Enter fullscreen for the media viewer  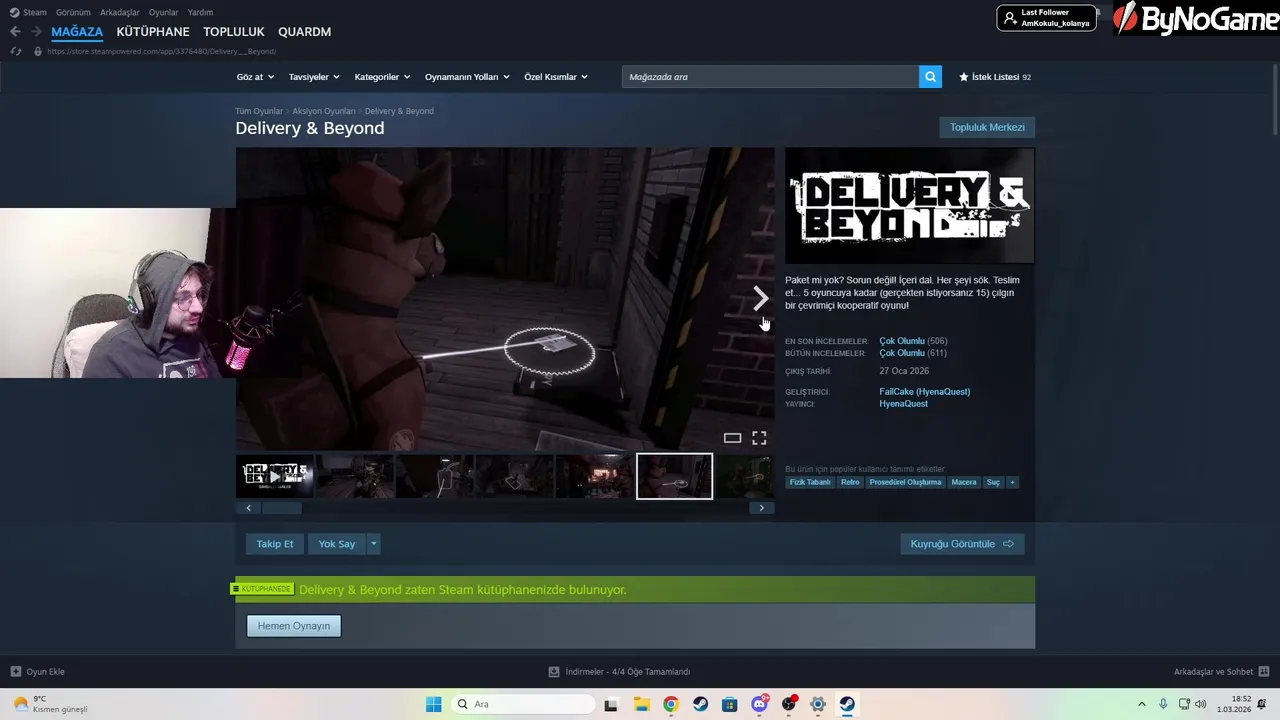[759, 438]
